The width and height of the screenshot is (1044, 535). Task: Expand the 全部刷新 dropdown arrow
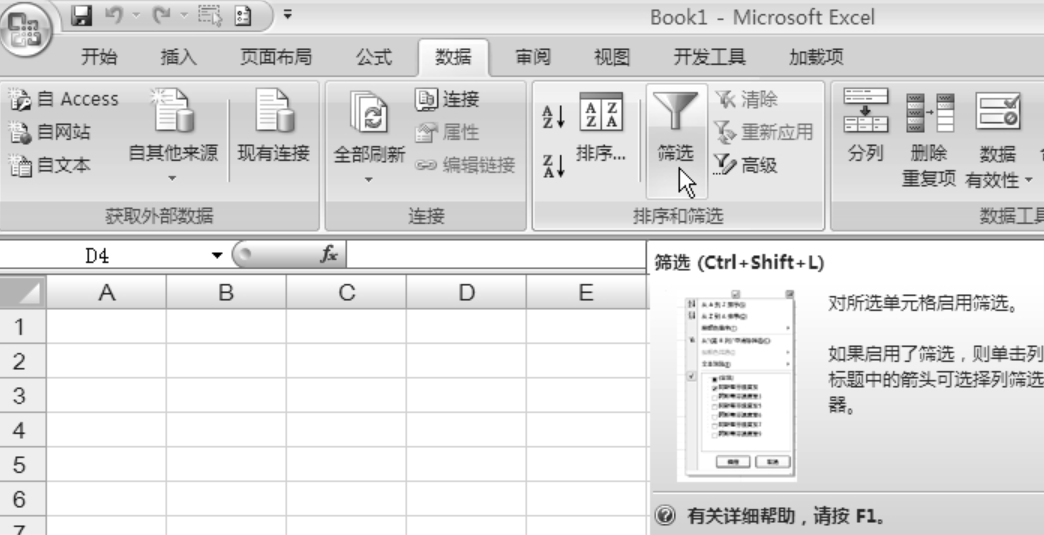click(369, 179)
